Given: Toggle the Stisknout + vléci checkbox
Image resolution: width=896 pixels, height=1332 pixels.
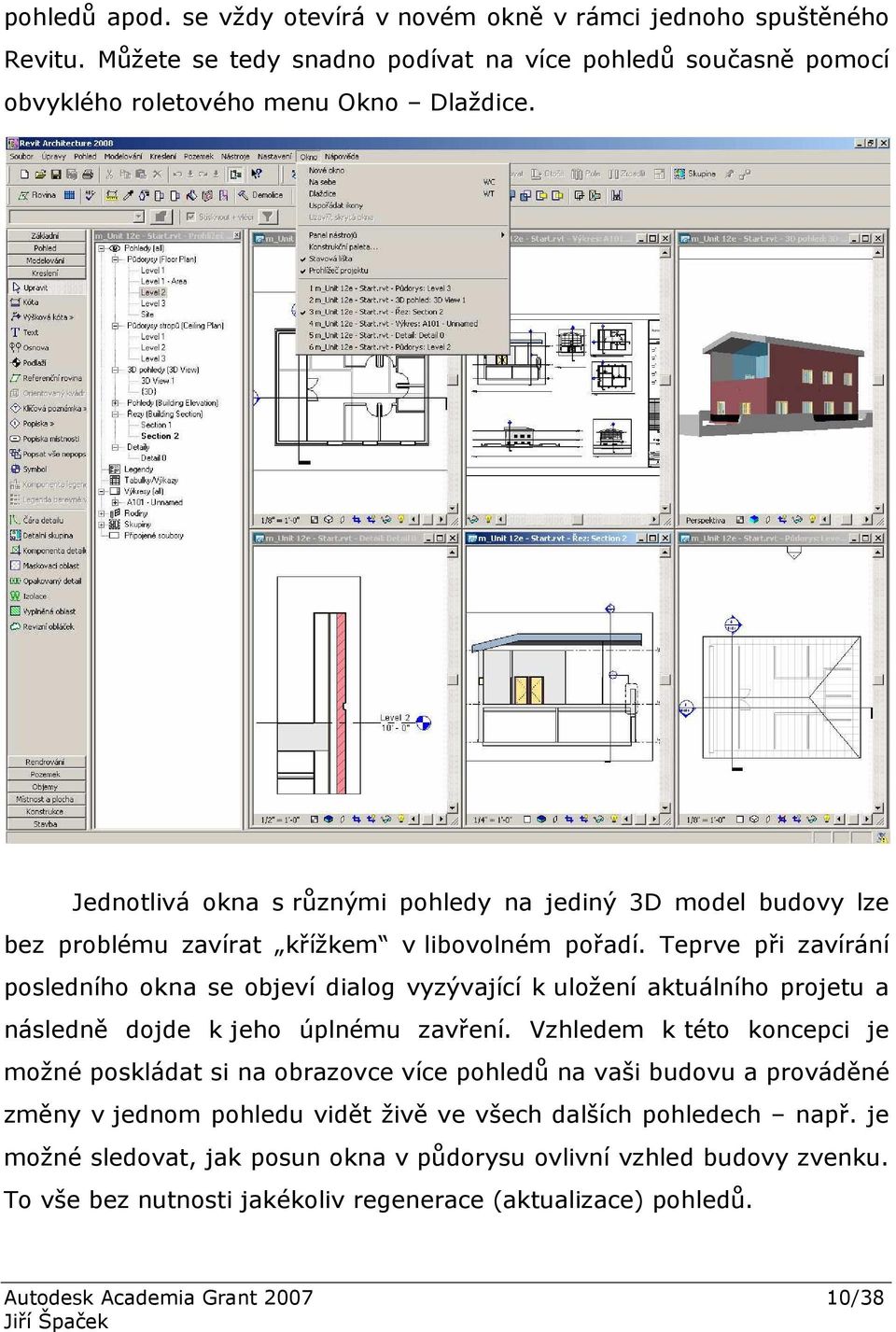Looking at the screenshot, I should [x=191, y=217].
